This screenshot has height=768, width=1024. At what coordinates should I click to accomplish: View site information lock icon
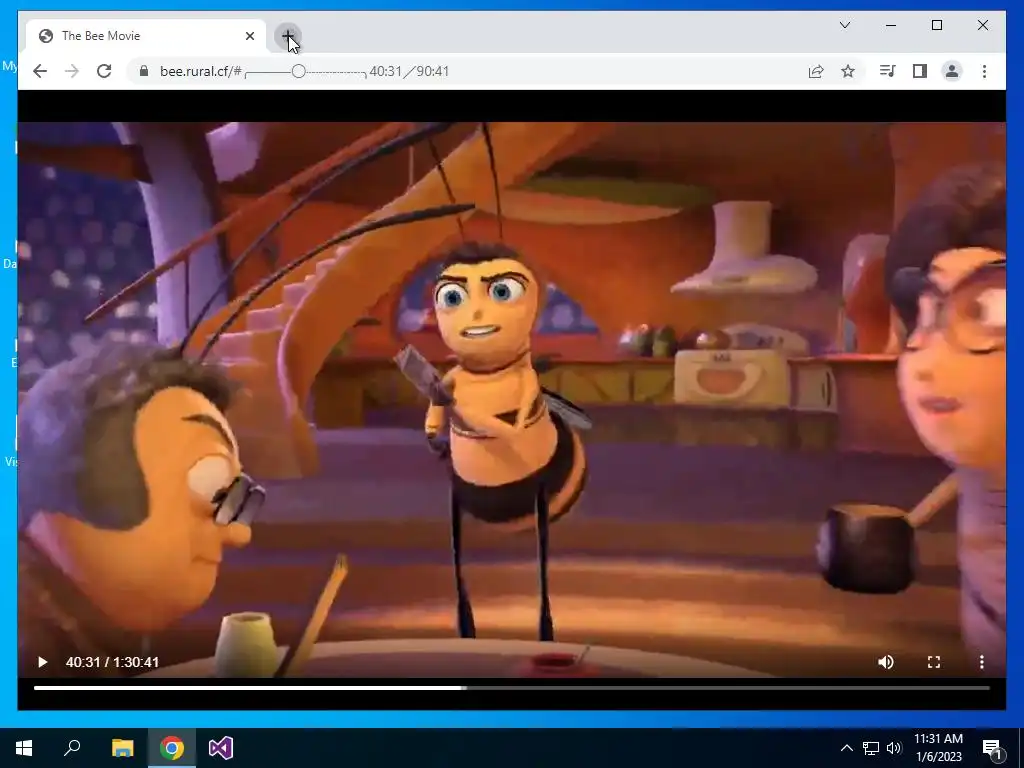coord(144,71)
